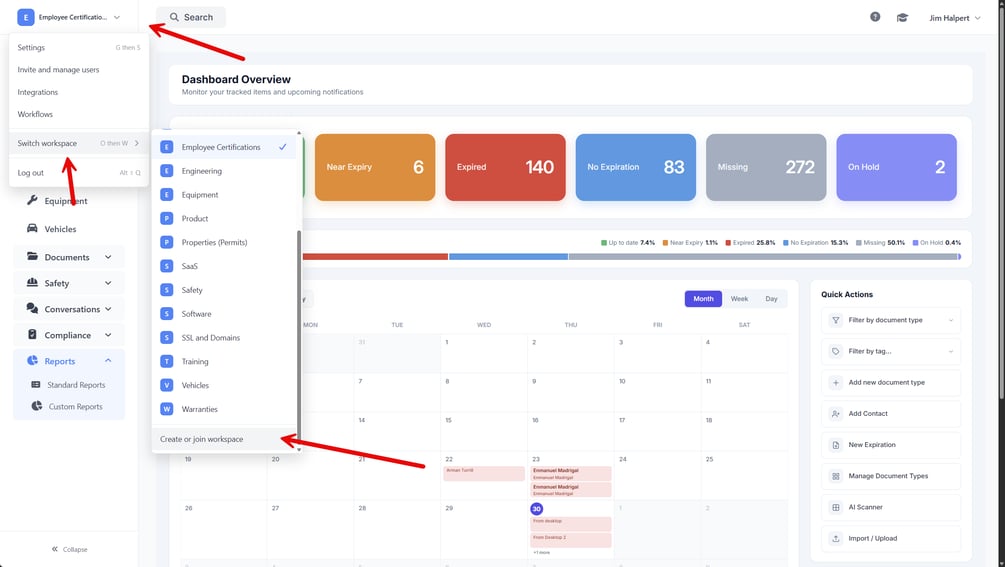This screenshot has width=1005, height=567.
Task: Expand the Documents sidebar section chevron
Action: click(x=108, y=257)
